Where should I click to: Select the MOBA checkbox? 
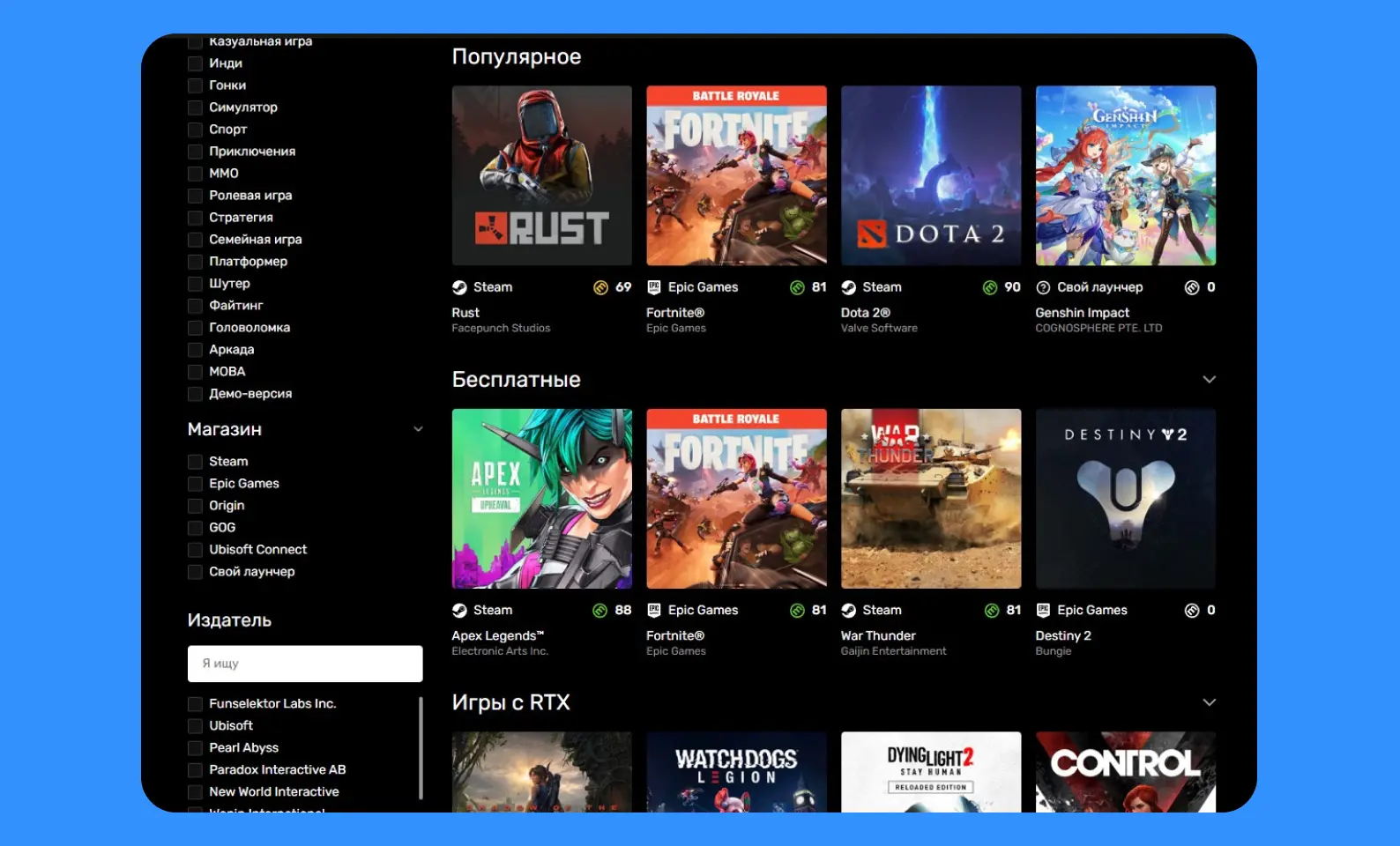click(196, 372)
